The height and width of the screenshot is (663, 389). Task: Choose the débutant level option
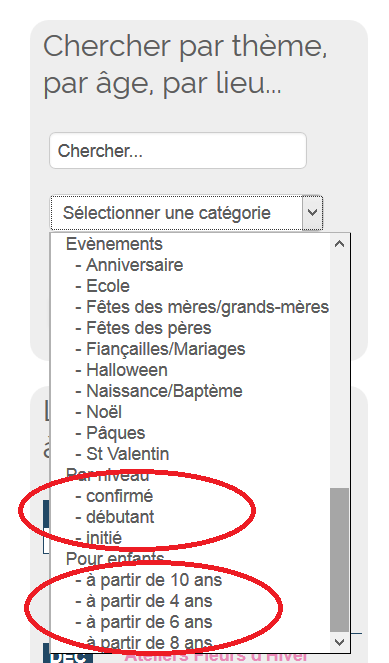pos(190,517)
